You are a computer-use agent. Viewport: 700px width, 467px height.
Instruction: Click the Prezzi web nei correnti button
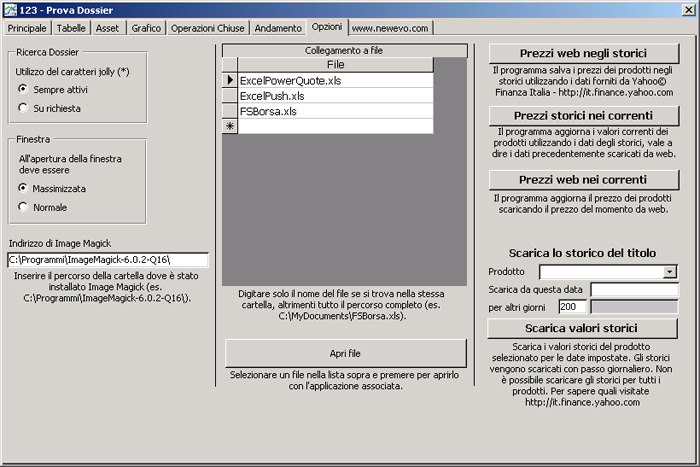point(583,180)
